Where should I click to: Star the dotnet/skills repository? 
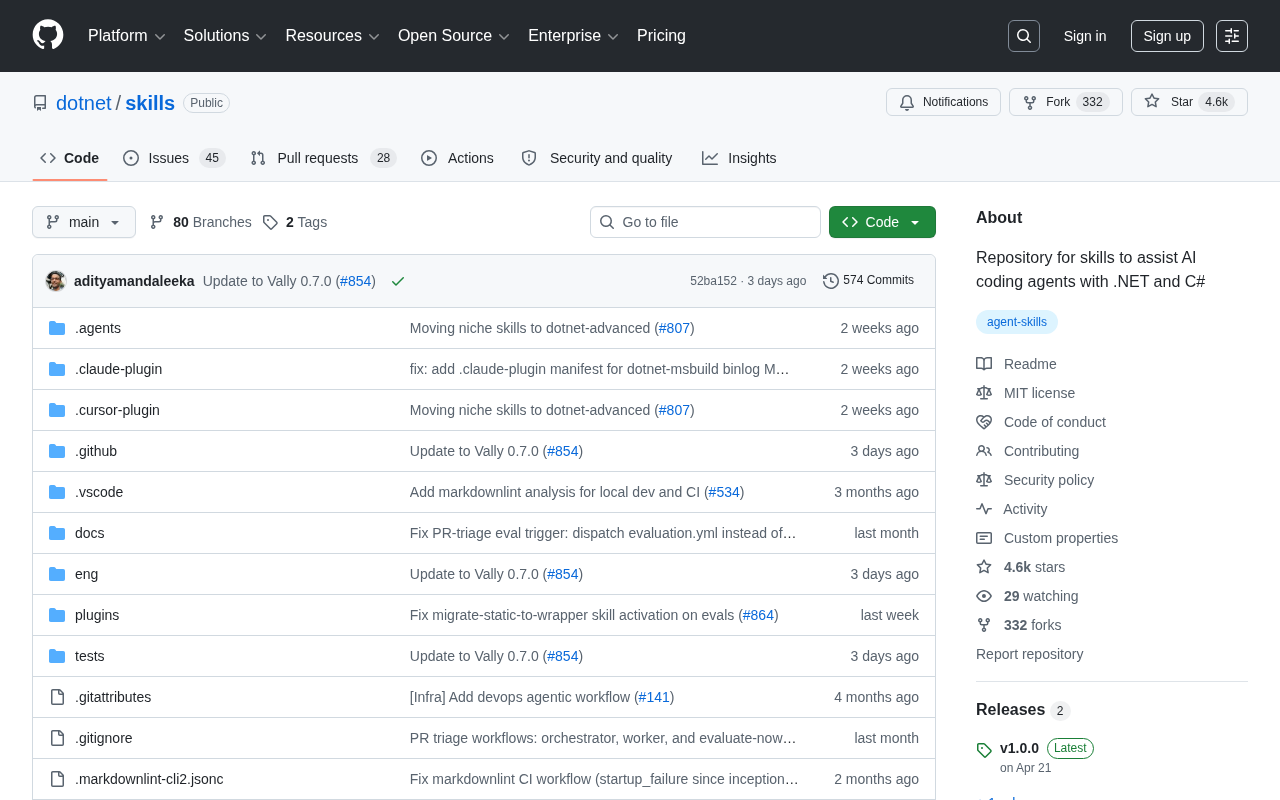point(1189,102)
